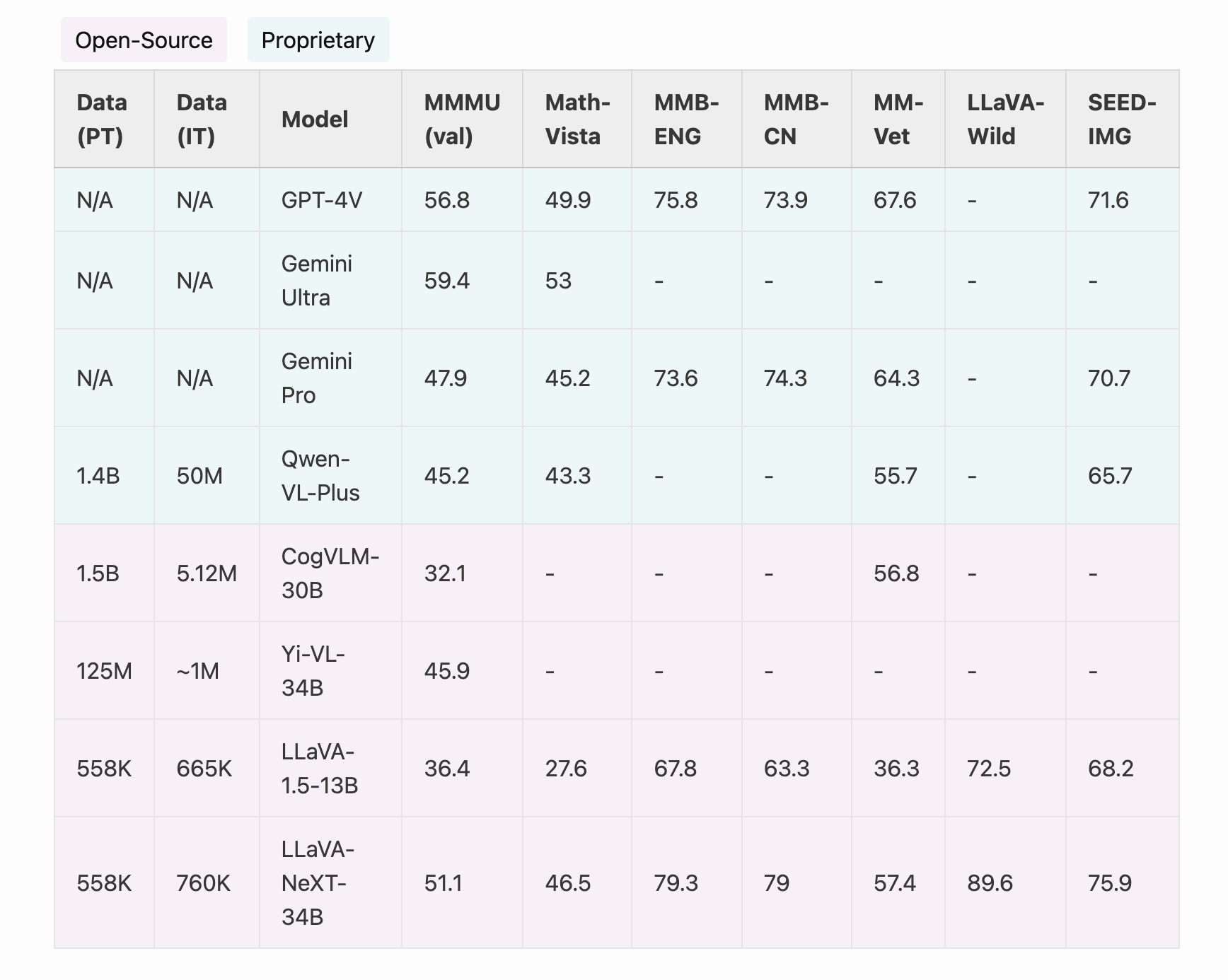Click the Model column header
This screenshot has width=1228, height=980.
click(315, 119)
